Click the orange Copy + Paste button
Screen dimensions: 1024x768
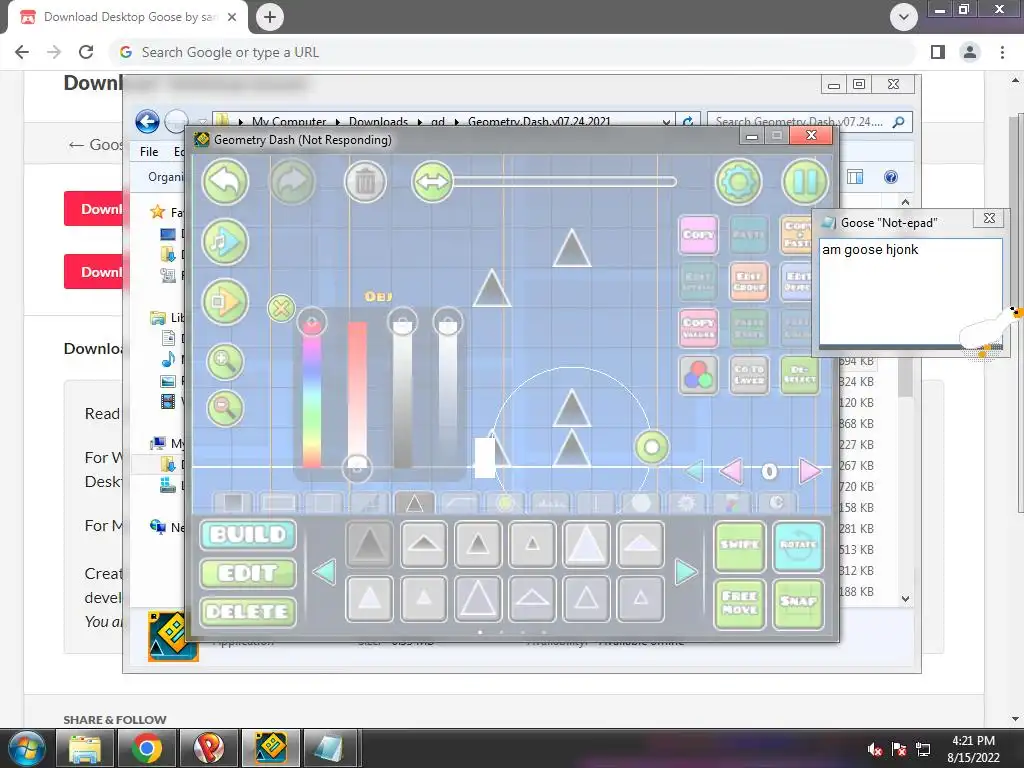pyautogui.click(x=796, y=234)
